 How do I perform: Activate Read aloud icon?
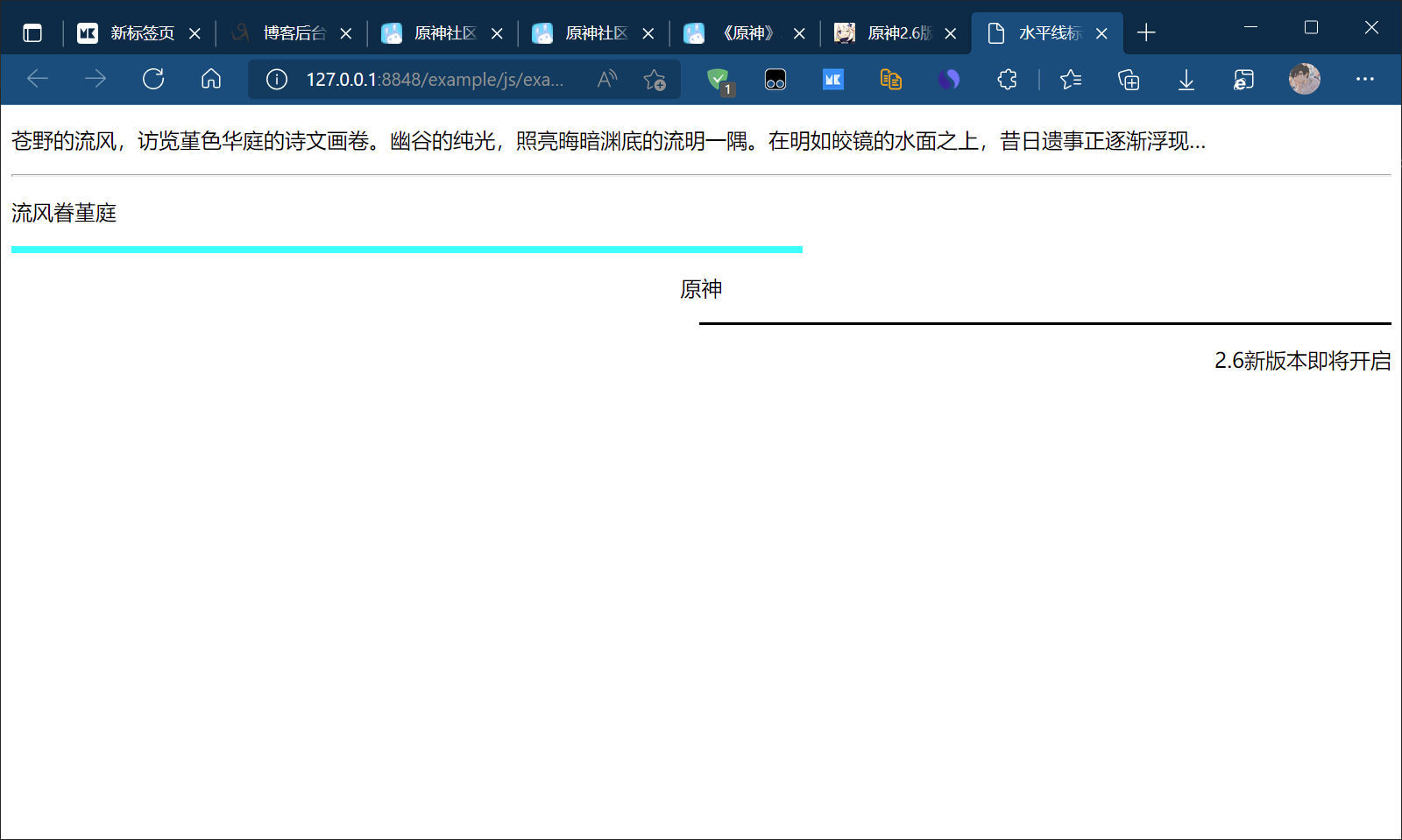click(607, 80)
